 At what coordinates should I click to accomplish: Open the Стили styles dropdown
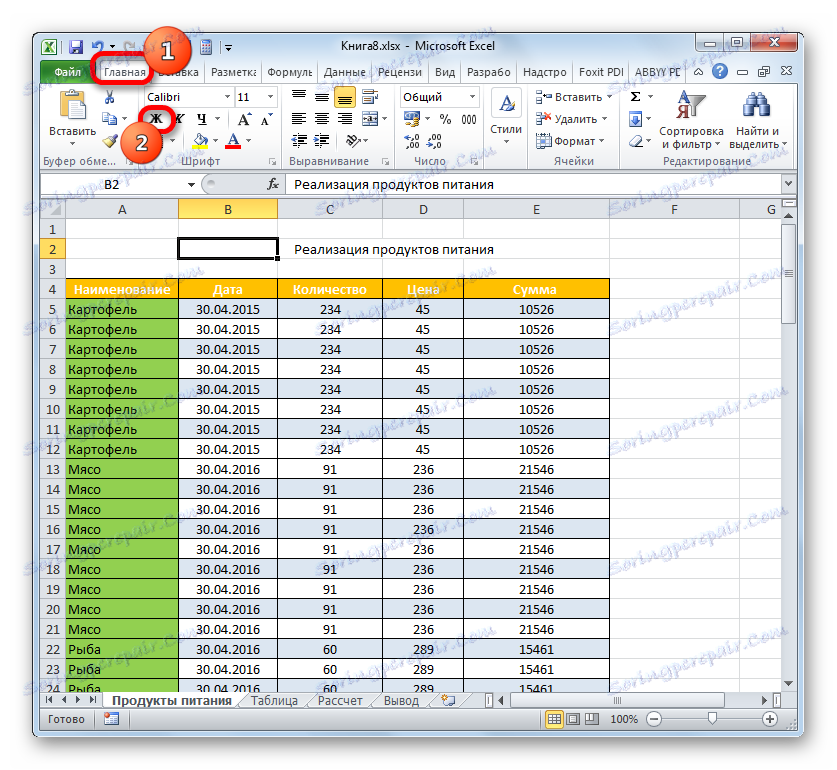point(506,117)
